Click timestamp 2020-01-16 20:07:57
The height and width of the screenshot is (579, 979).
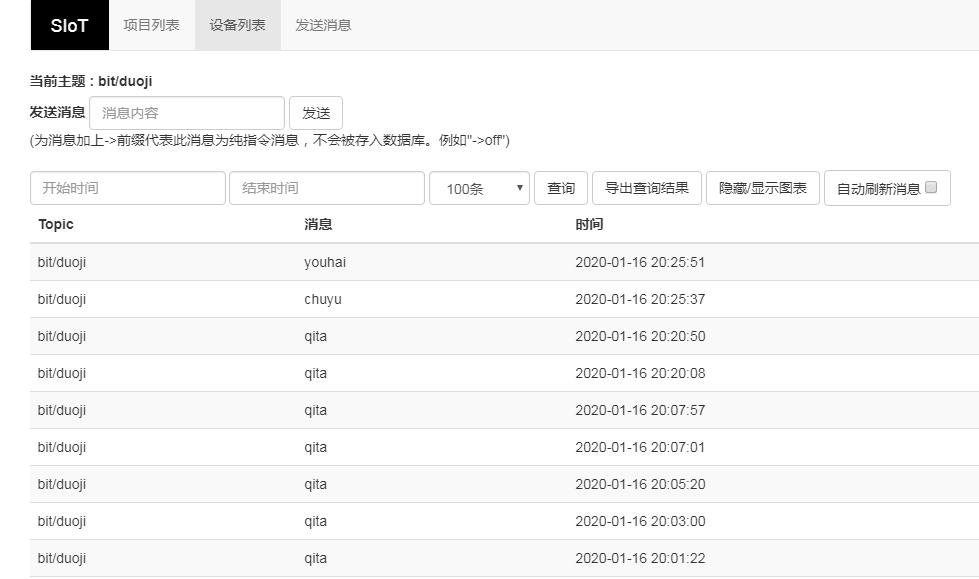pyautogui.click(x=640, y=410)
